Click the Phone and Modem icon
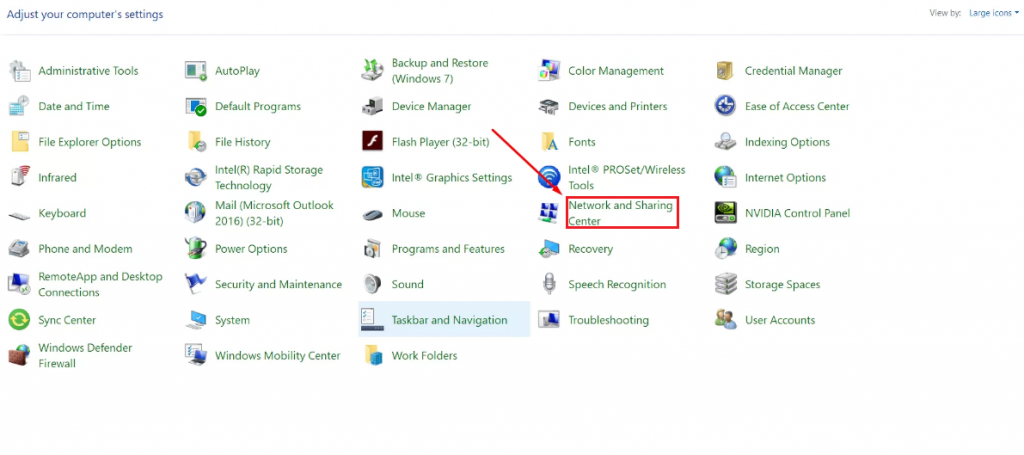 pos(20,249)
